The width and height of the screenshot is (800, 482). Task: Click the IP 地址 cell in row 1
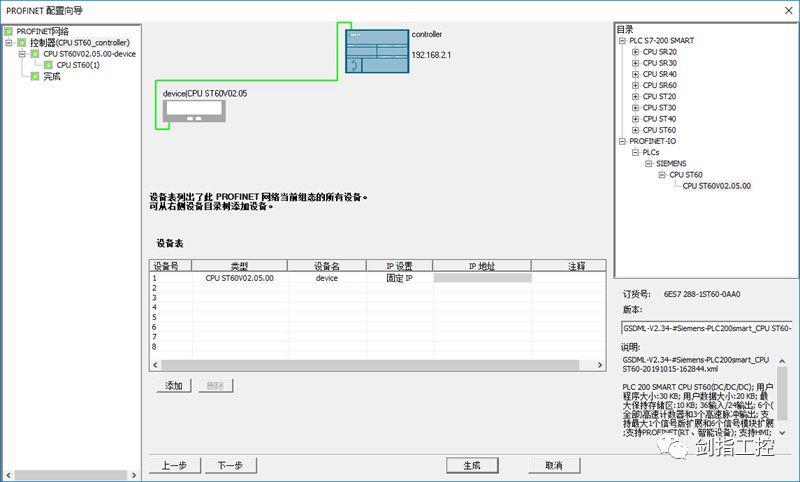(x=482, y=278)
